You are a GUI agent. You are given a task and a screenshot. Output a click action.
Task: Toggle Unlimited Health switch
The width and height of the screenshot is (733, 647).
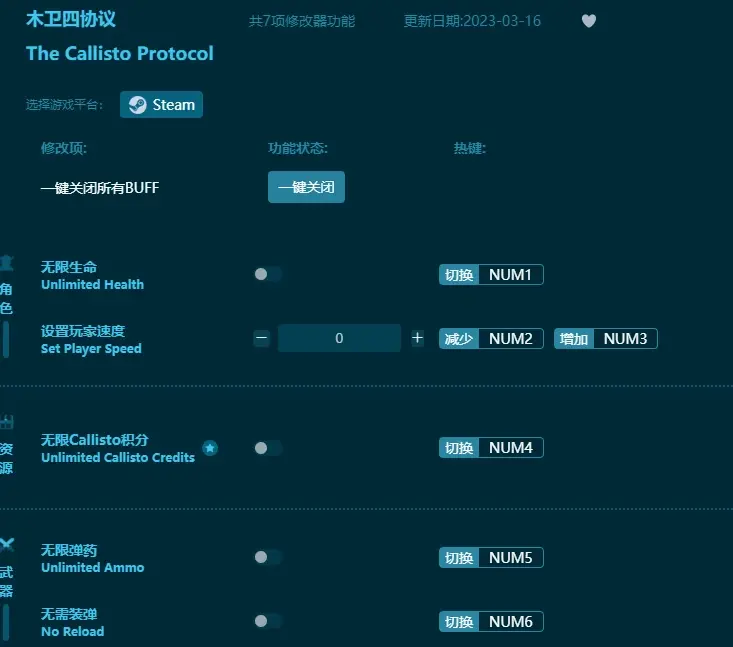coord(267,275)
